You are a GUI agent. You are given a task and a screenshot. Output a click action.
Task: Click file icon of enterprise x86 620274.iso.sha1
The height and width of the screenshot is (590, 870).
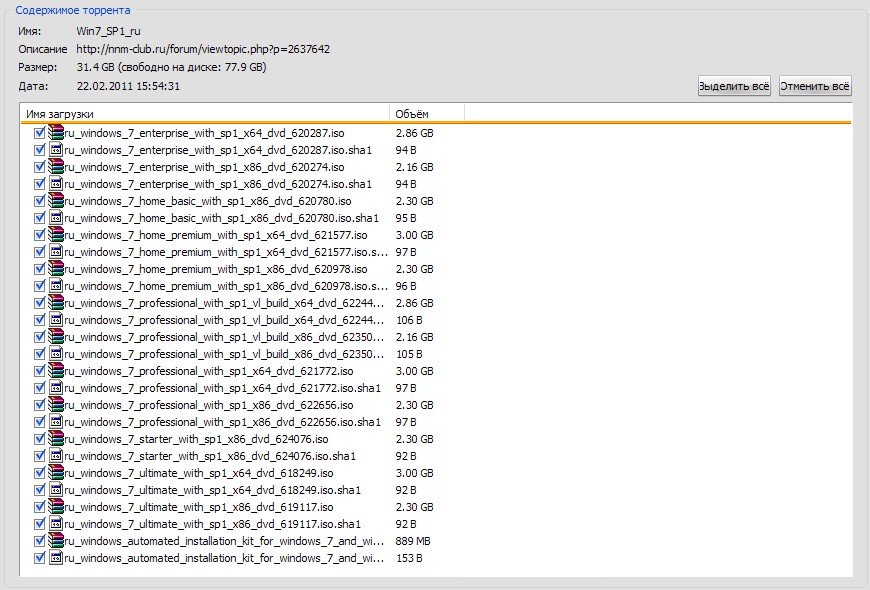pyautogui.click(x=56, y=184)
